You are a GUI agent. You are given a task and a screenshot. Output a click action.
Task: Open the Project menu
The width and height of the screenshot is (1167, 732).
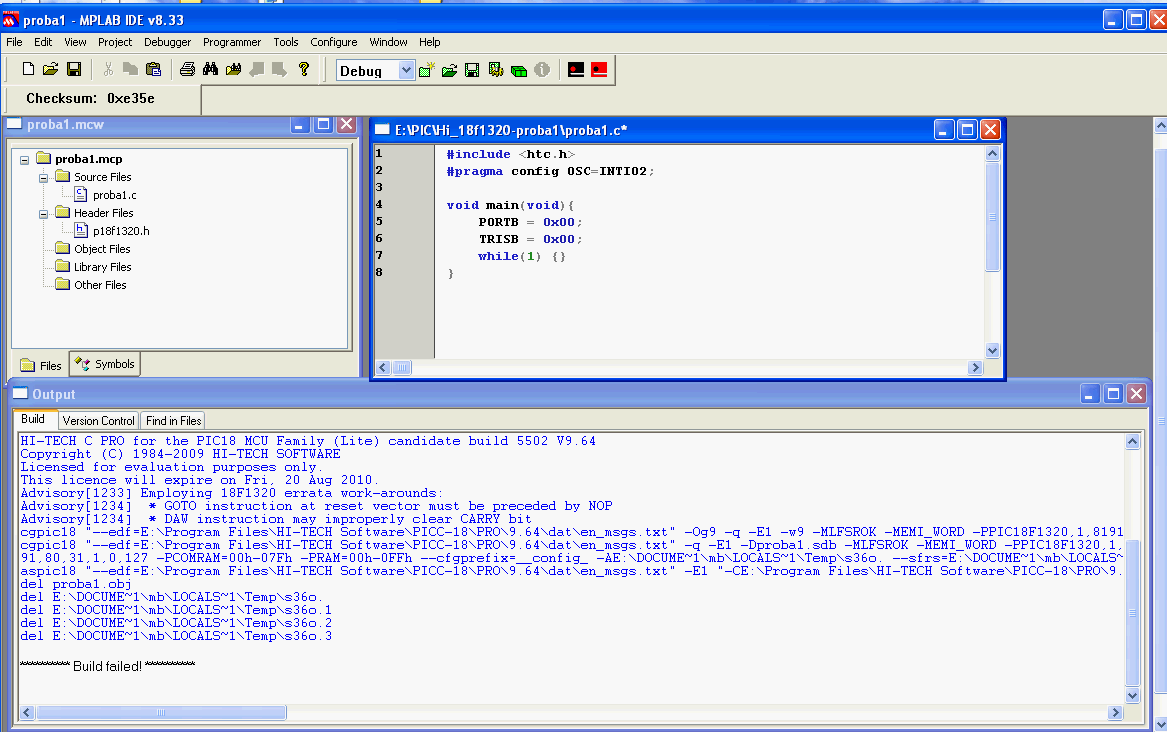coord(115,42)
